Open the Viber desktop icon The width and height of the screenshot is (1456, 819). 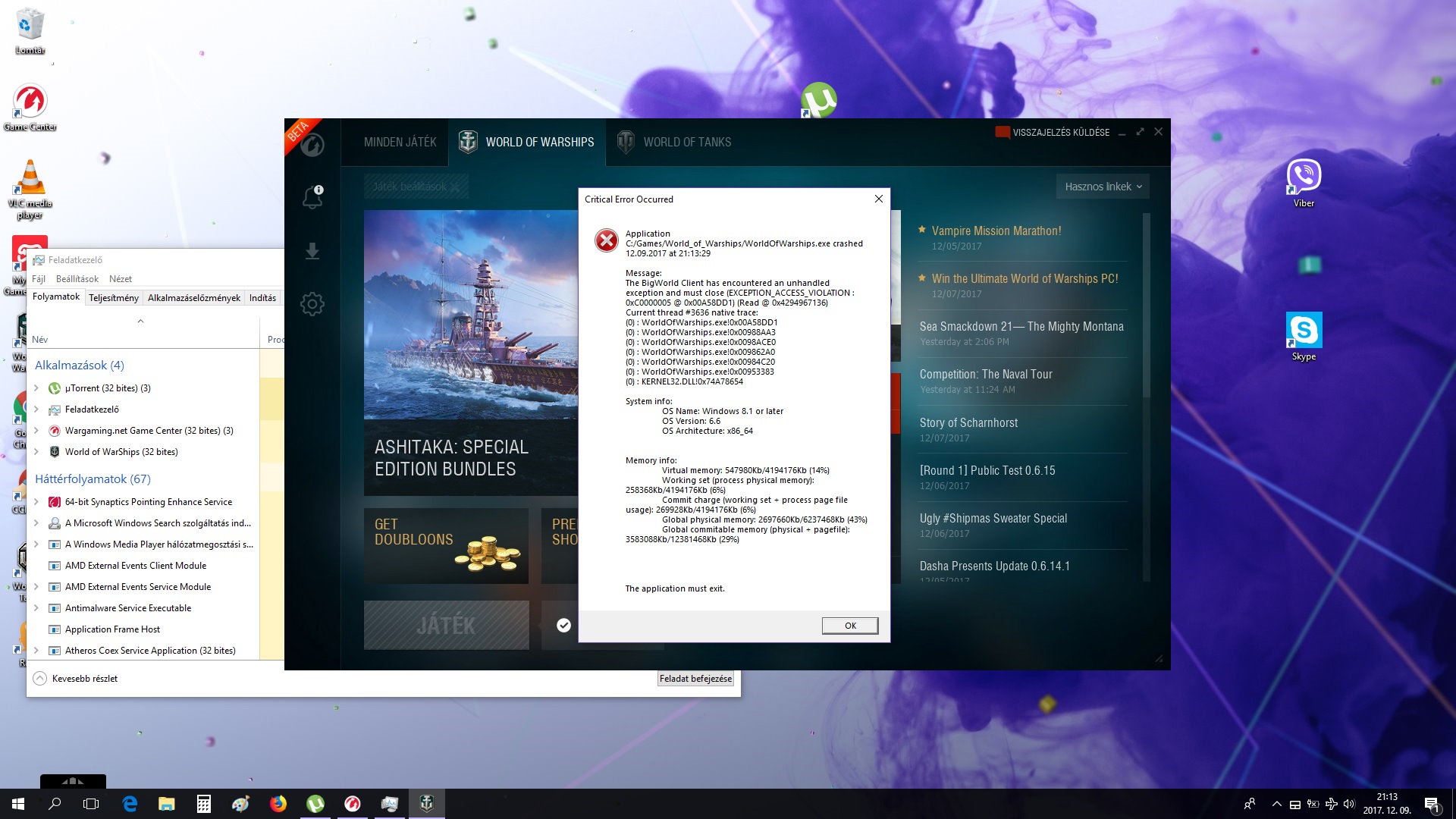(1304, 182)
